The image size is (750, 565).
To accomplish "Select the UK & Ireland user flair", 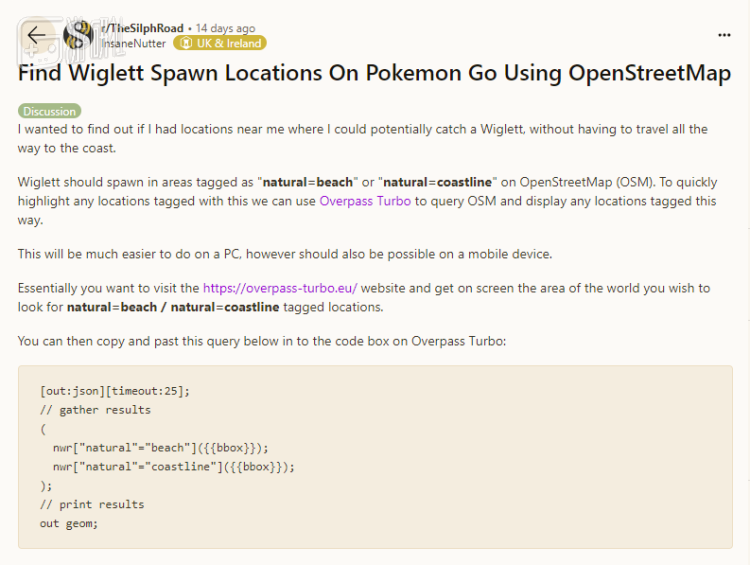I will [x=220, y=43].
